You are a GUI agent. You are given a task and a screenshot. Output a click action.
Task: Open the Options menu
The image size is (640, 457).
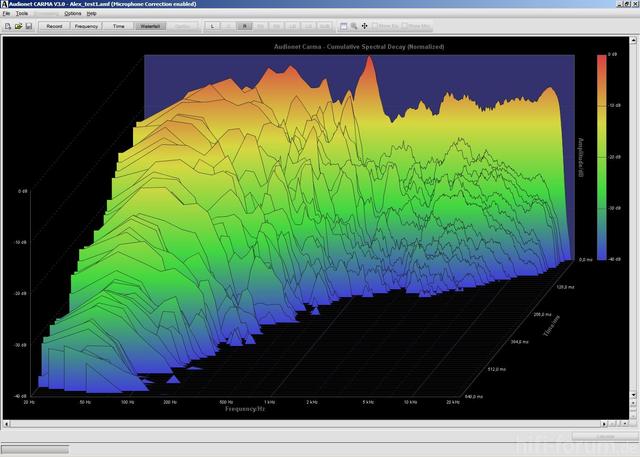click(73, 14)
